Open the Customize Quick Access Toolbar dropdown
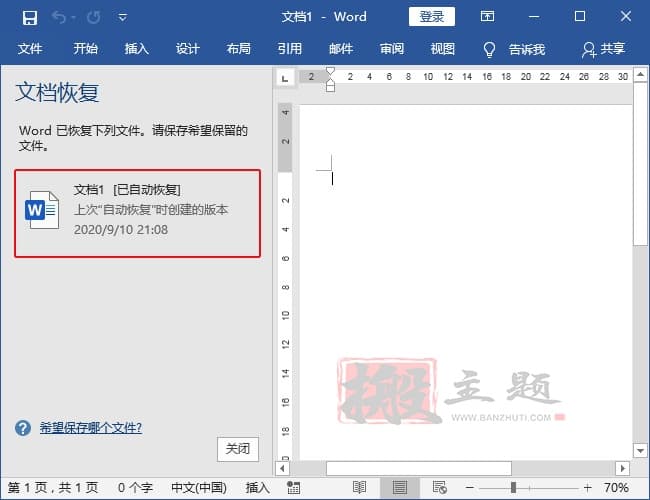The width and height of the screenshot is (650, 500). click(123, 17)
